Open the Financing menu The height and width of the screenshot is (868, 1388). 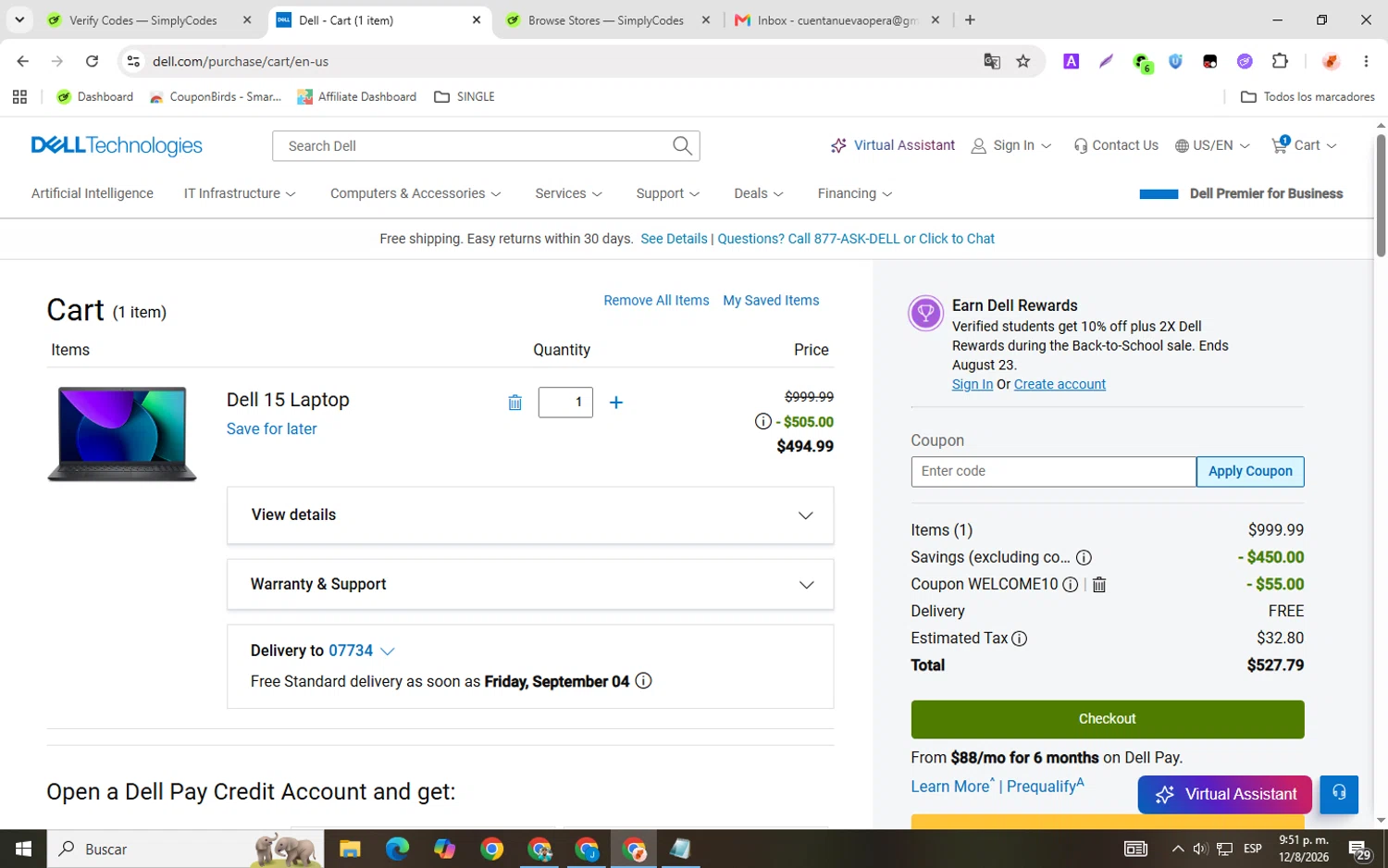point(855,193)
